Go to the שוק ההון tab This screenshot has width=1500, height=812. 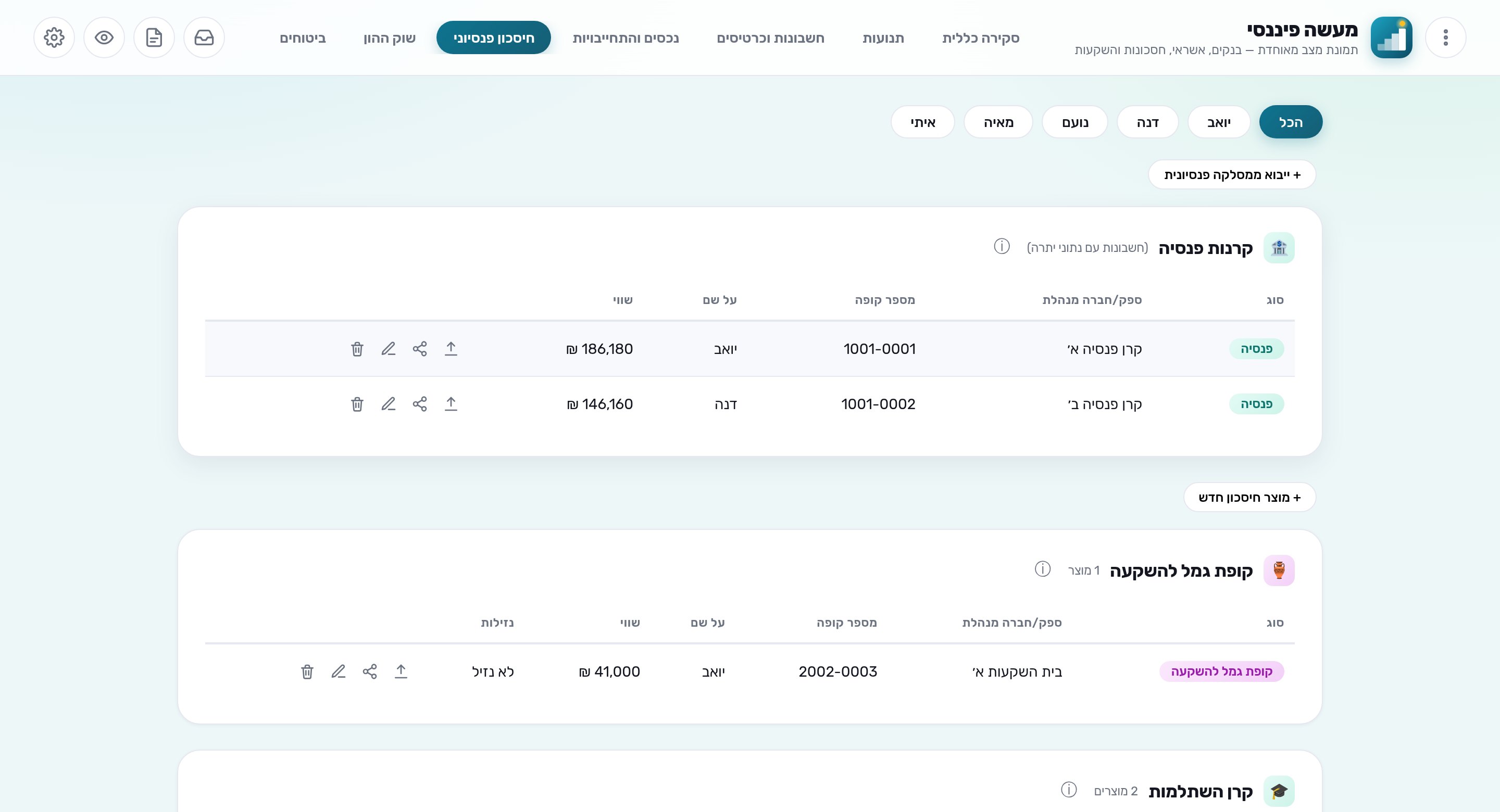[x=390, y=38]
